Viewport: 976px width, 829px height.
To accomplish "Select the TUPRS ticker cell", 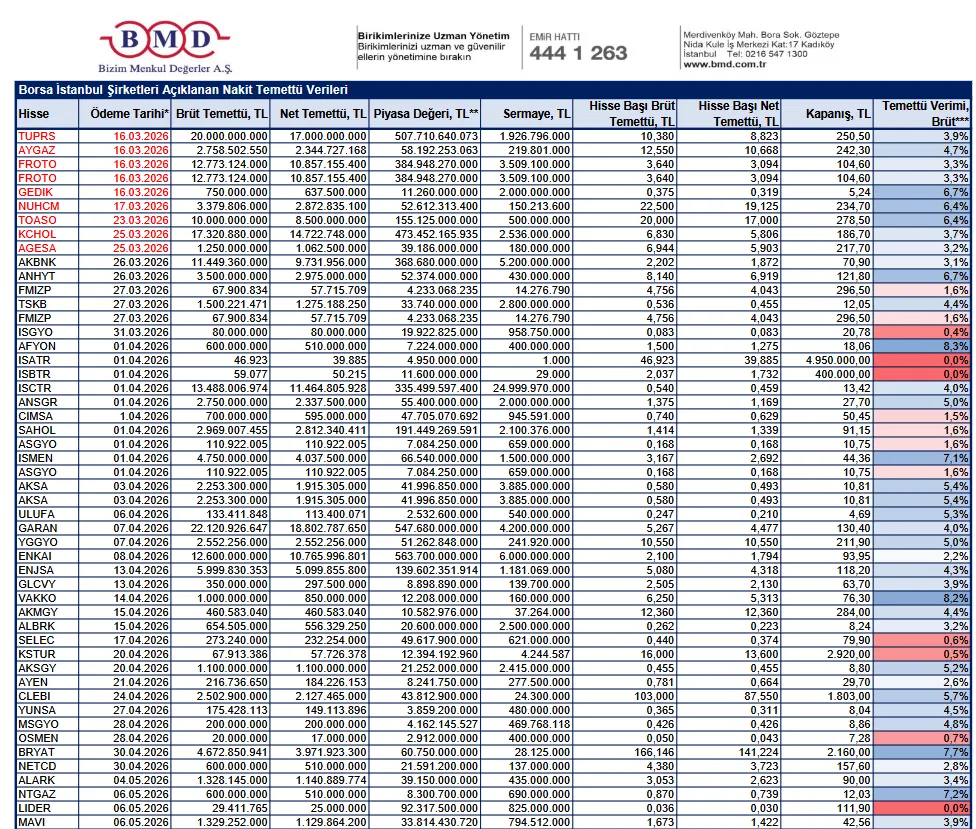I will pos(38,135).
